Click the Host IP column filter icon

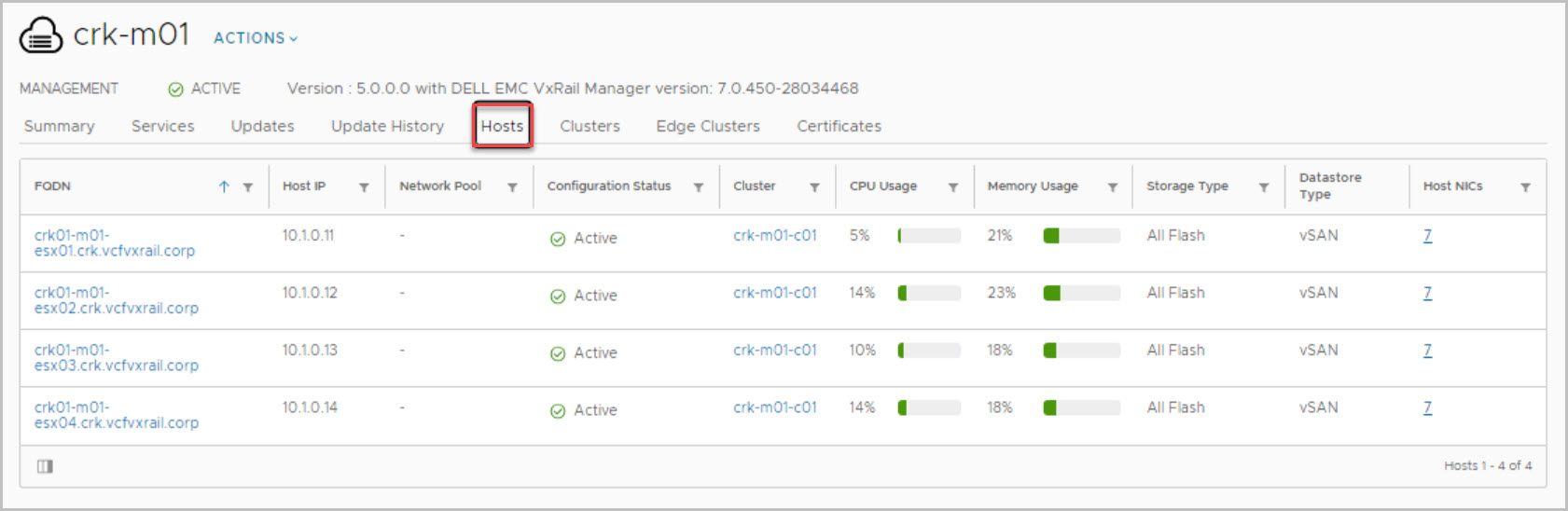[364, 187]
